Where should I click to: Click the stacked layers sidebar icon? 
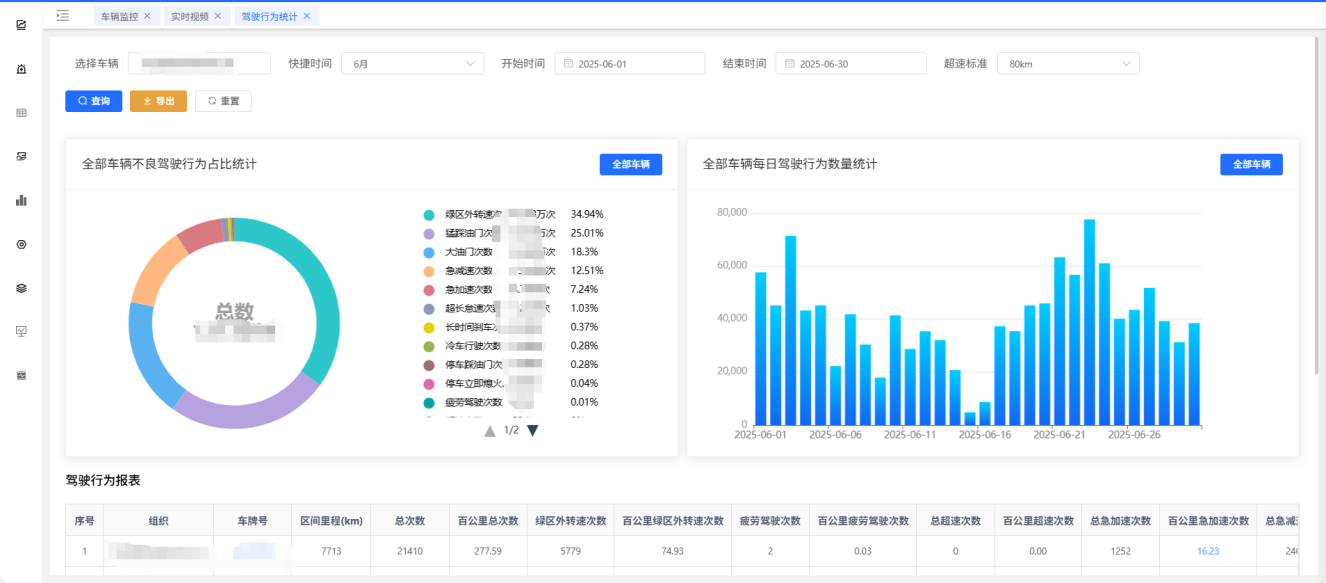(21, 288)
